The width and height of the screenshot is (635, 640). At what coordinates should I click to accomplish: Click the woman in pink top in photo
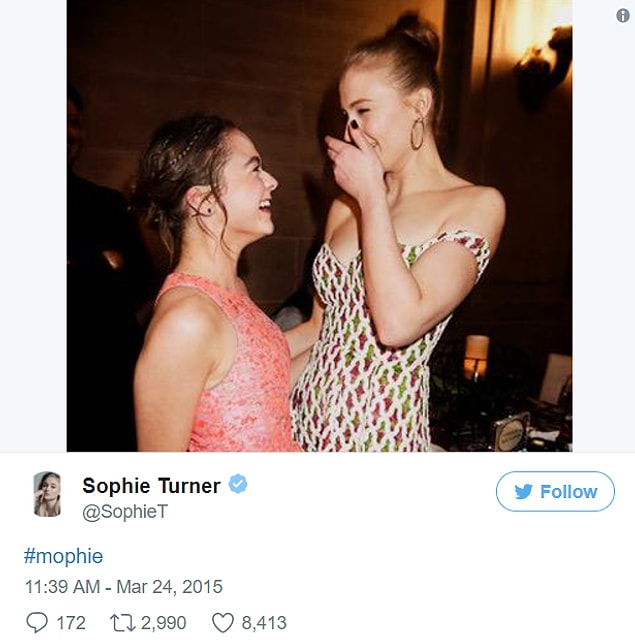tap(212, 286)
